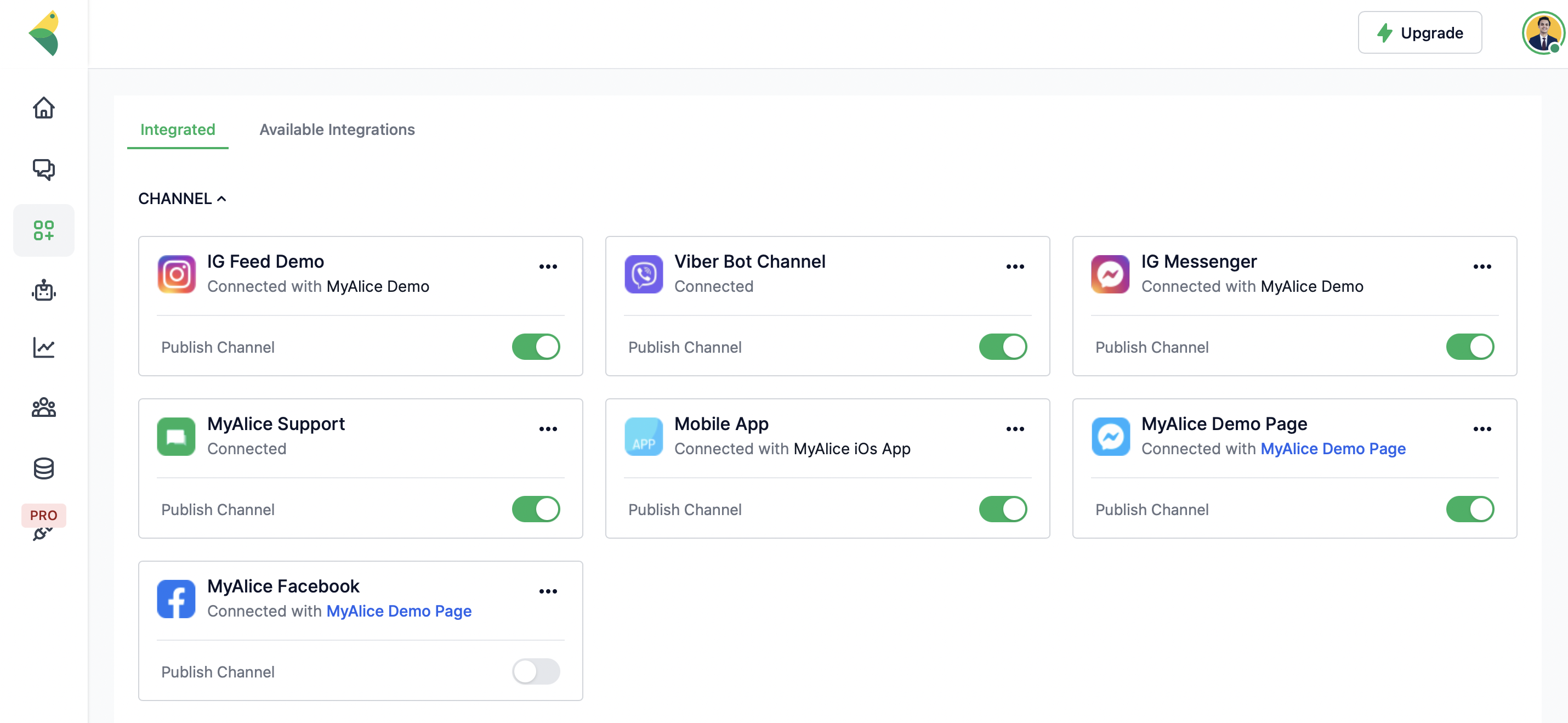Open options menu for Viber Bot Channel
This screenshot has width=1568, height=723.
click(1015, 266)
